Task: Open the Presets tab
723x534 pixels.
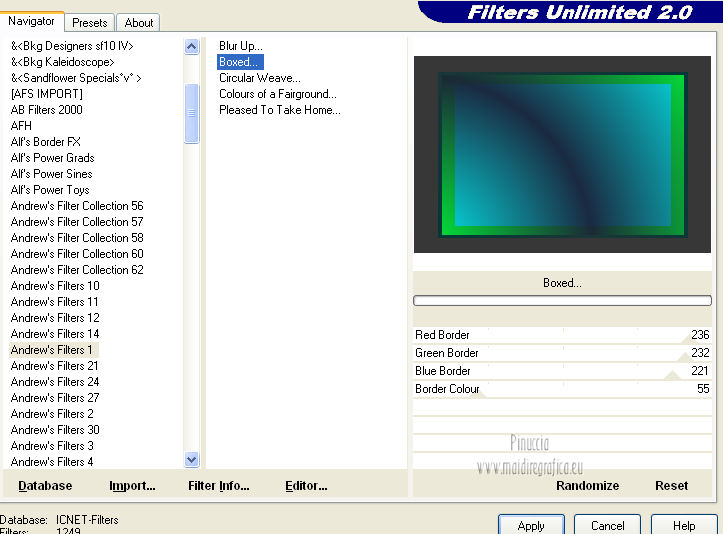Action: pyautogui.click(x=89, y=23)
